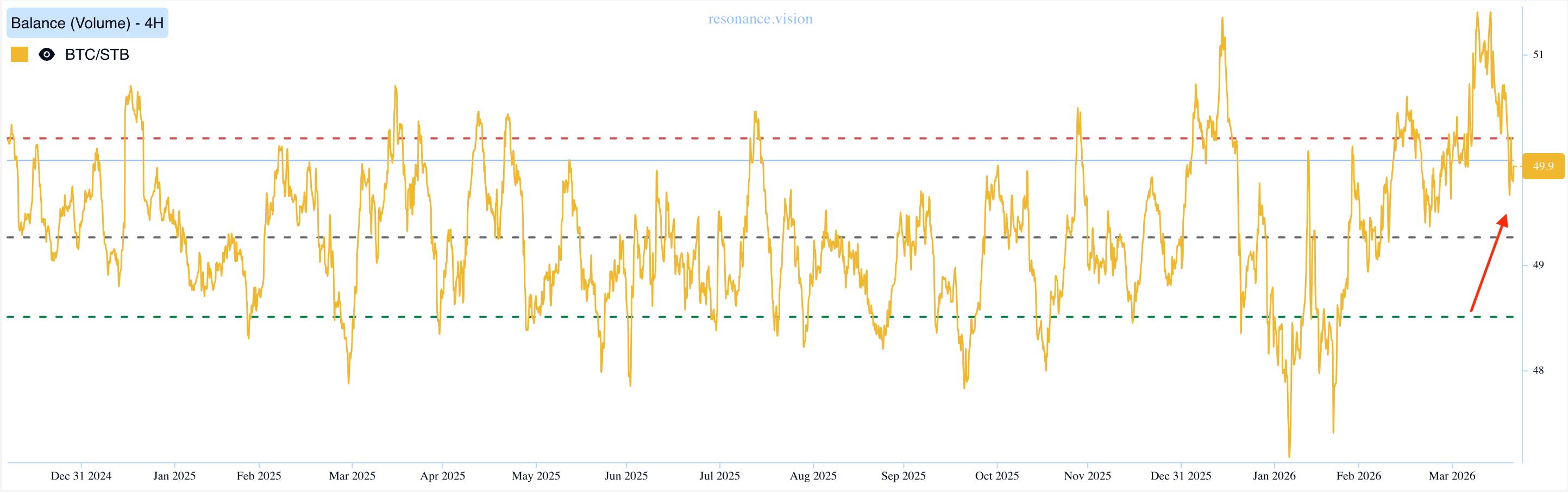Click the Mar 2026 axis label
This screenshot has width=1568, height=492.
click(x=1452, y=476)
